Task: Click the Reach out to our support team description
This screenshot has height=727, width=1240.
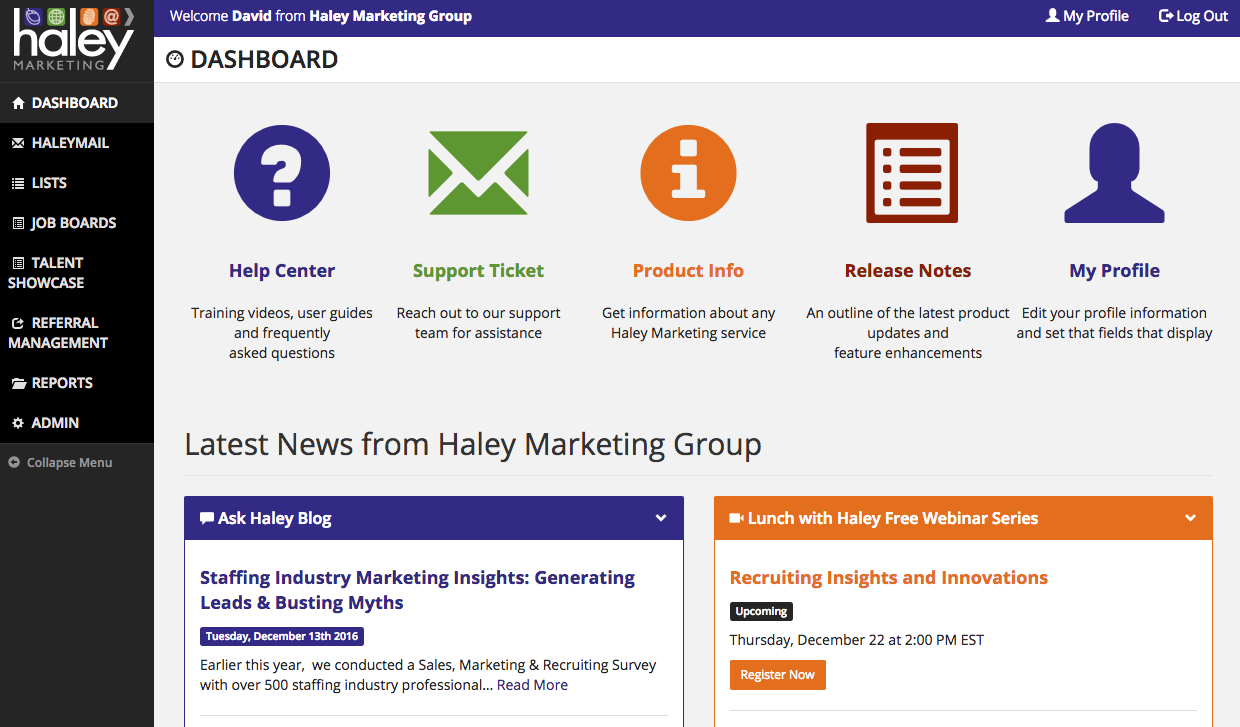Action: coord(478,323)
